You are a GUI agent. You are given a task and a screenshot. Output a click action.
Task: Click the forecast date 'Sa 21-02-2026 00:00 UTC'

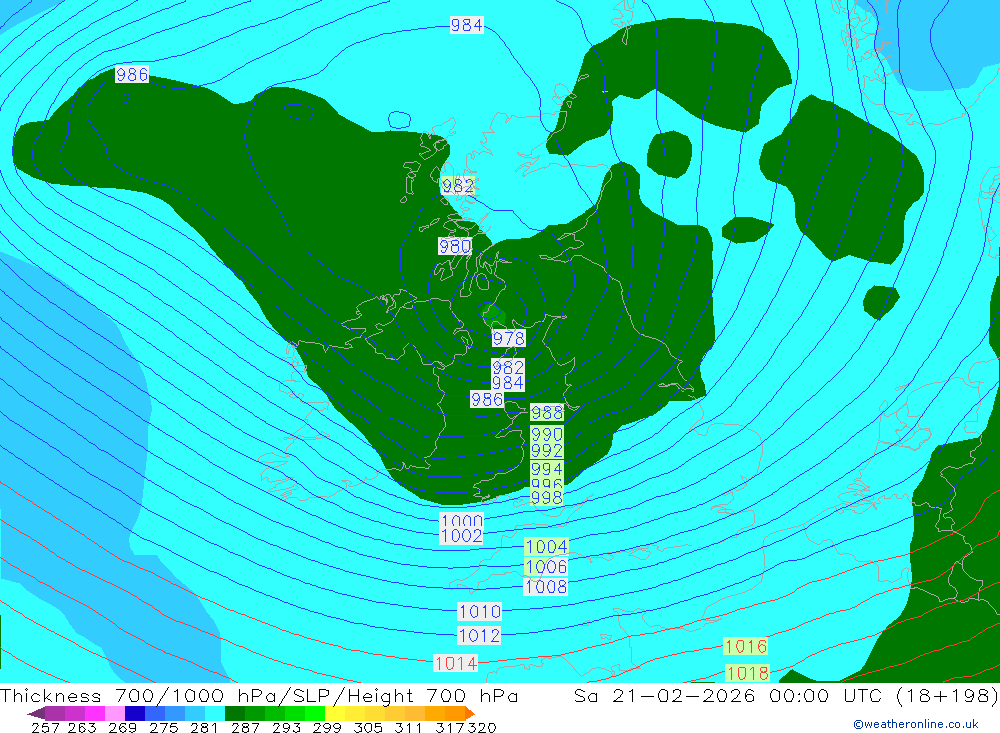pyautogui.click(x=728, y=695)
